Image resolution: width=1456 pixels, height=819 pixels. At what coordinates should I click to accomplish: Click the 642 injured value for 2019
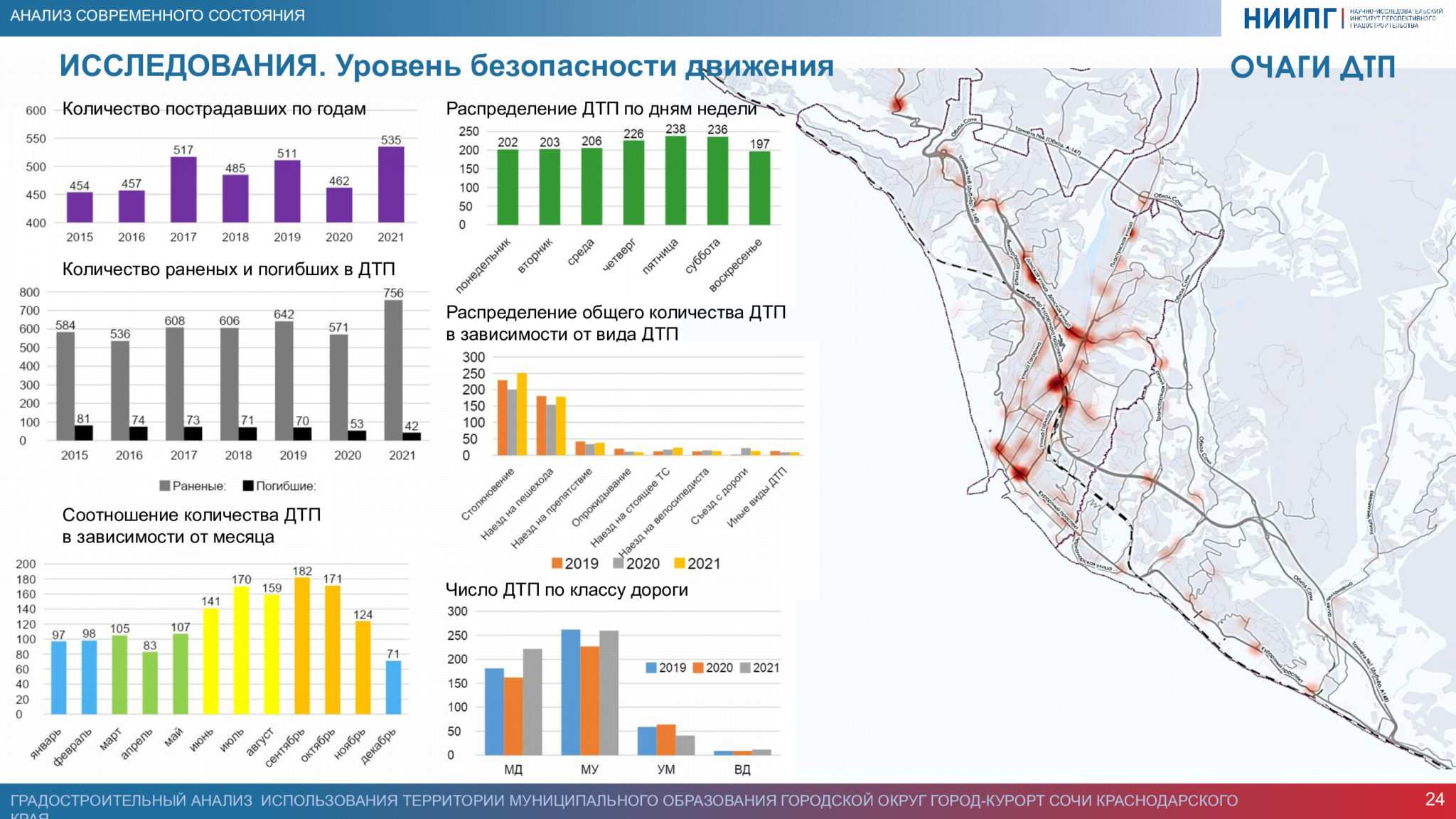click(284, 314)
